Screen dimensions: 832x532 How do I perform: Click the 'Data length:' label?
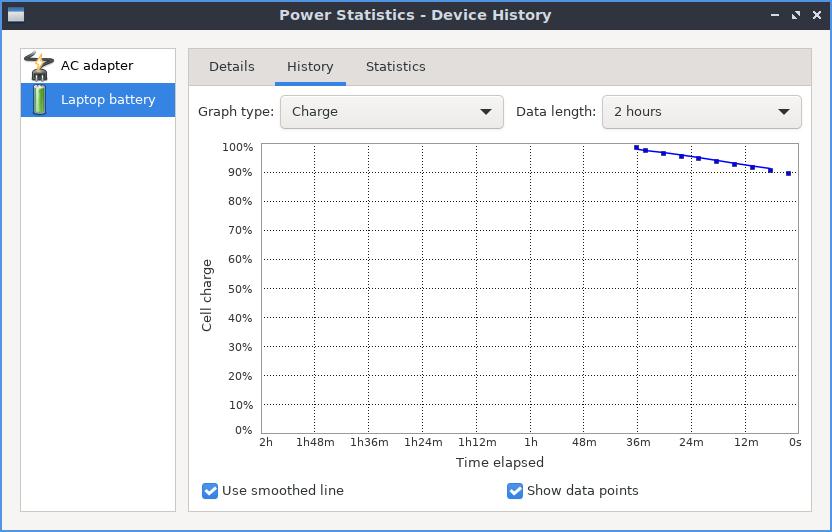click(556, 112)
